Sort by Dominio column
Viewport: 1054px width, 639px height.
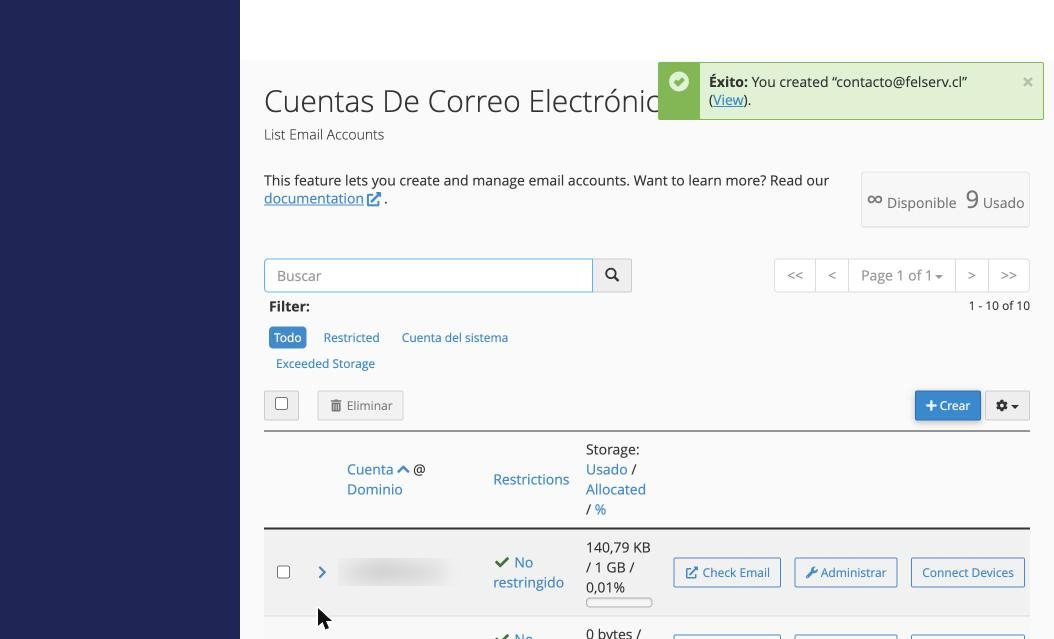coord(374,490)
